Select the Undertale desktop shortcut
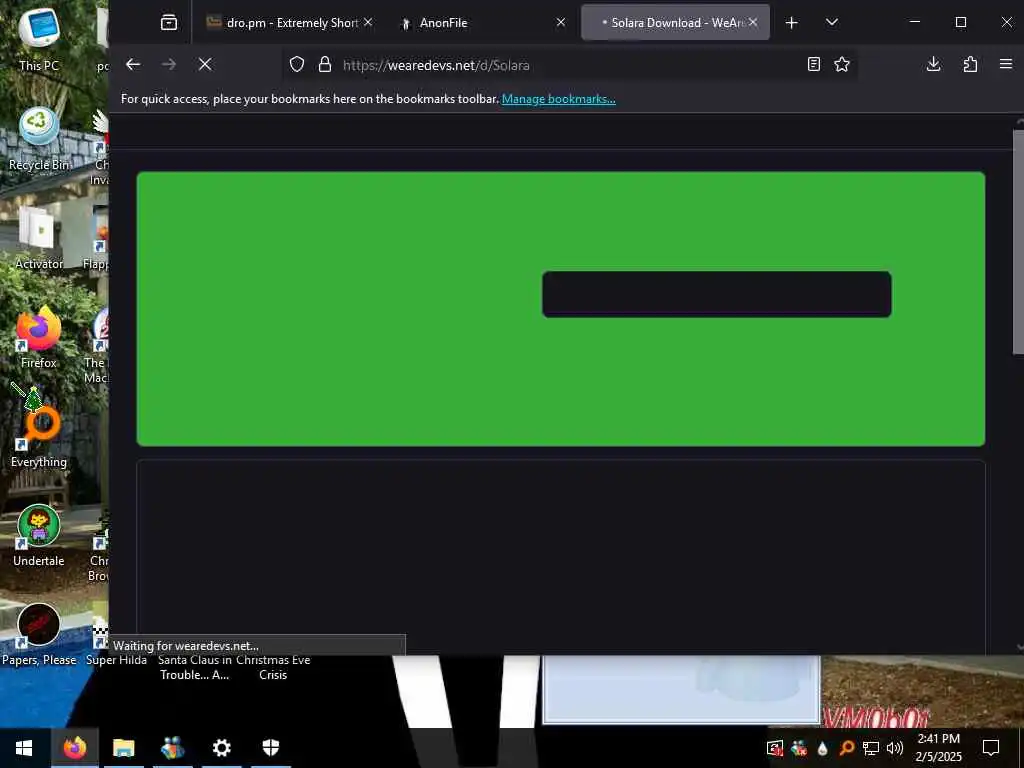Screen dimensions: 1024x768 39,536
